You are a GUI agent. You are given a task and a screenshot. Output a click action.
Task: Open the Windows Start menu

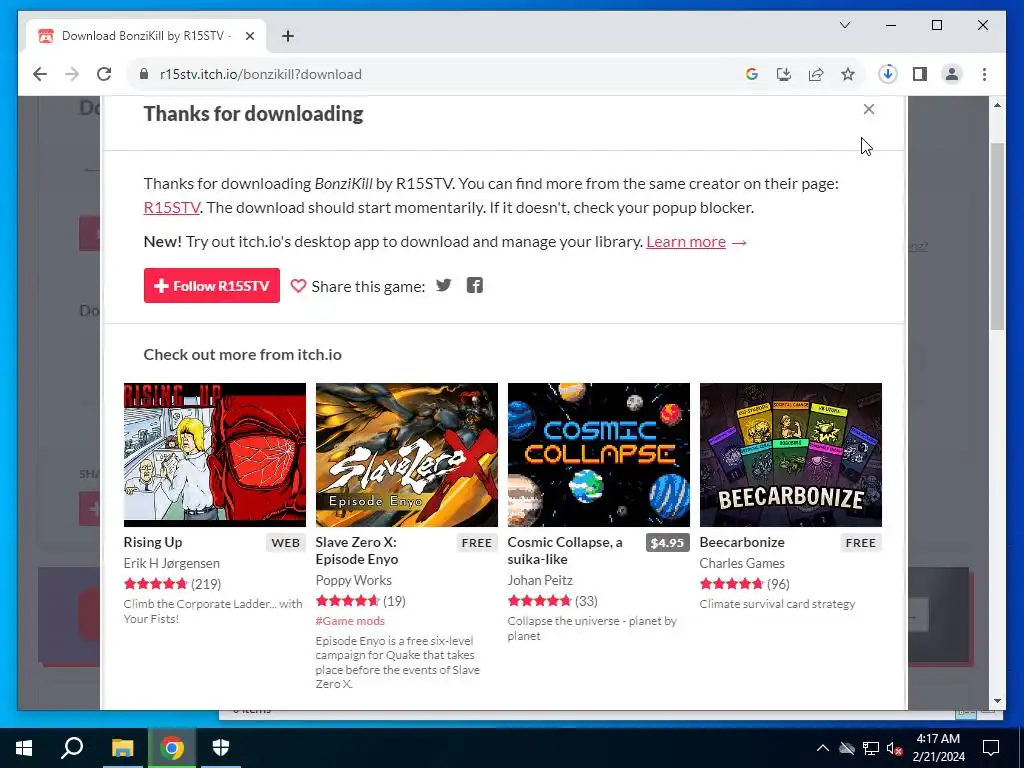tap(24, 748)
